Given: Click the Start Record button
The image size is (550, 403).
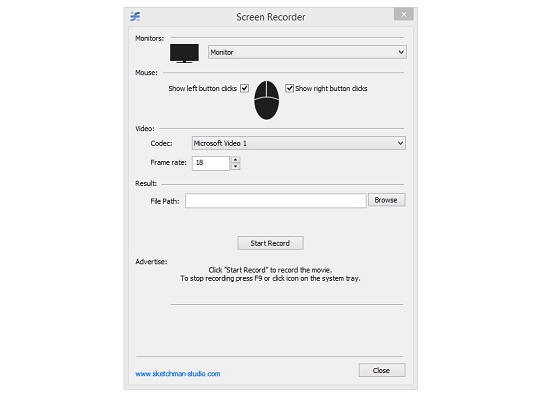Looking at the screenshot, I should click(x=270, y=243).
